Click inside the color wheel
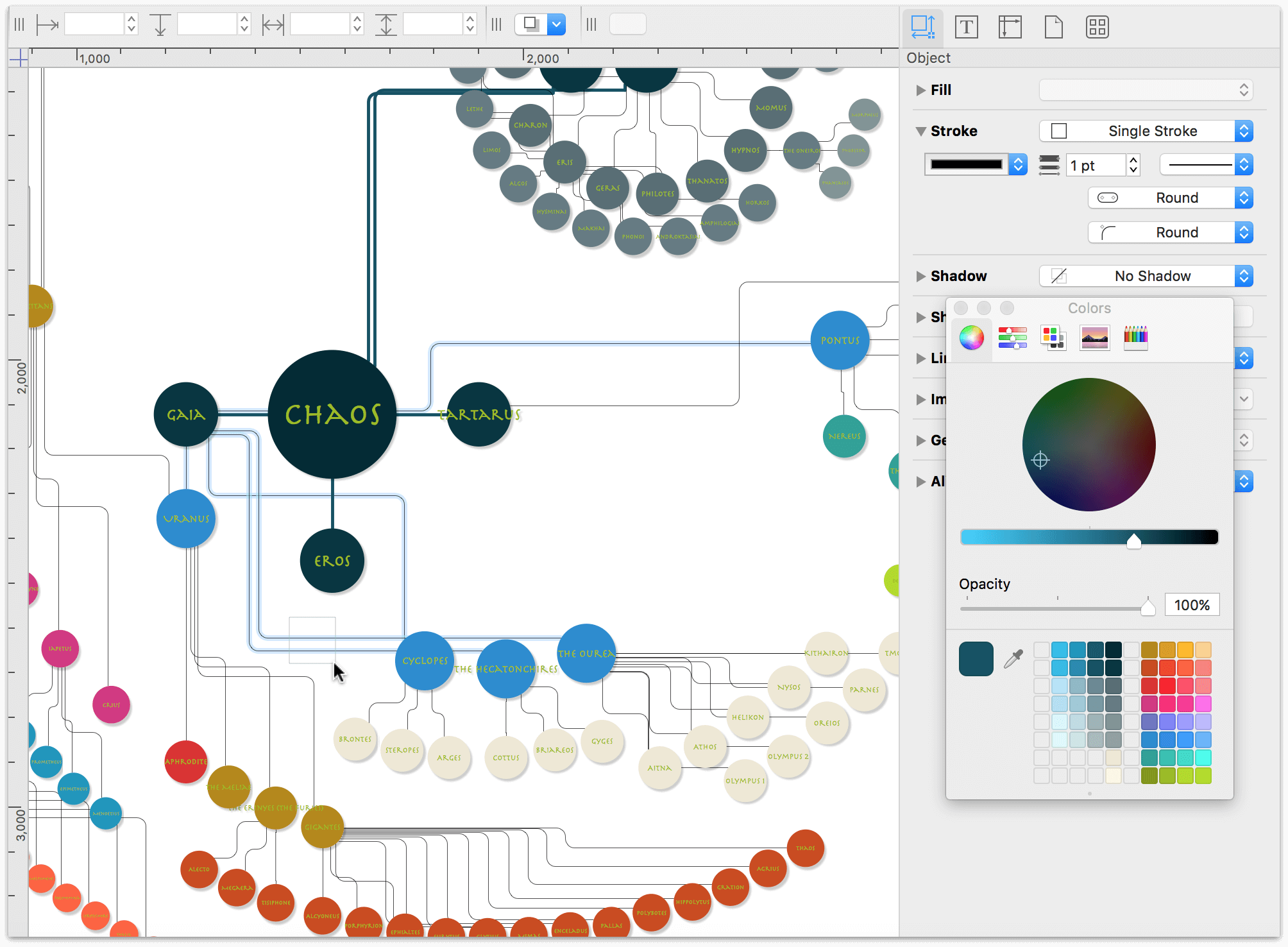 pyautogui.click(x=1089, y=444)
